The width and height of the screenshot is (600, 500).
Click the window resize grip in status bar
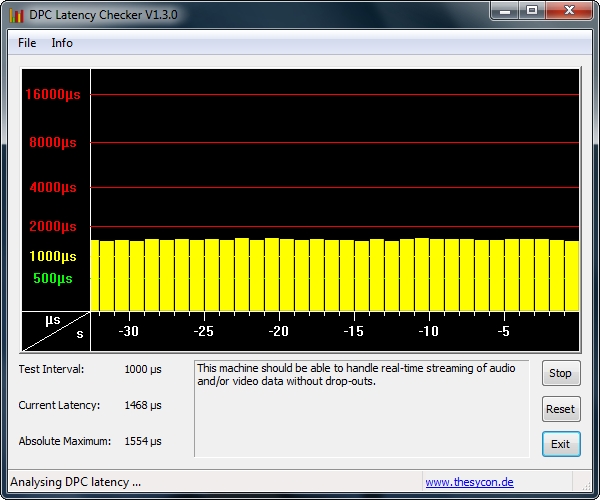coord(586,485)
